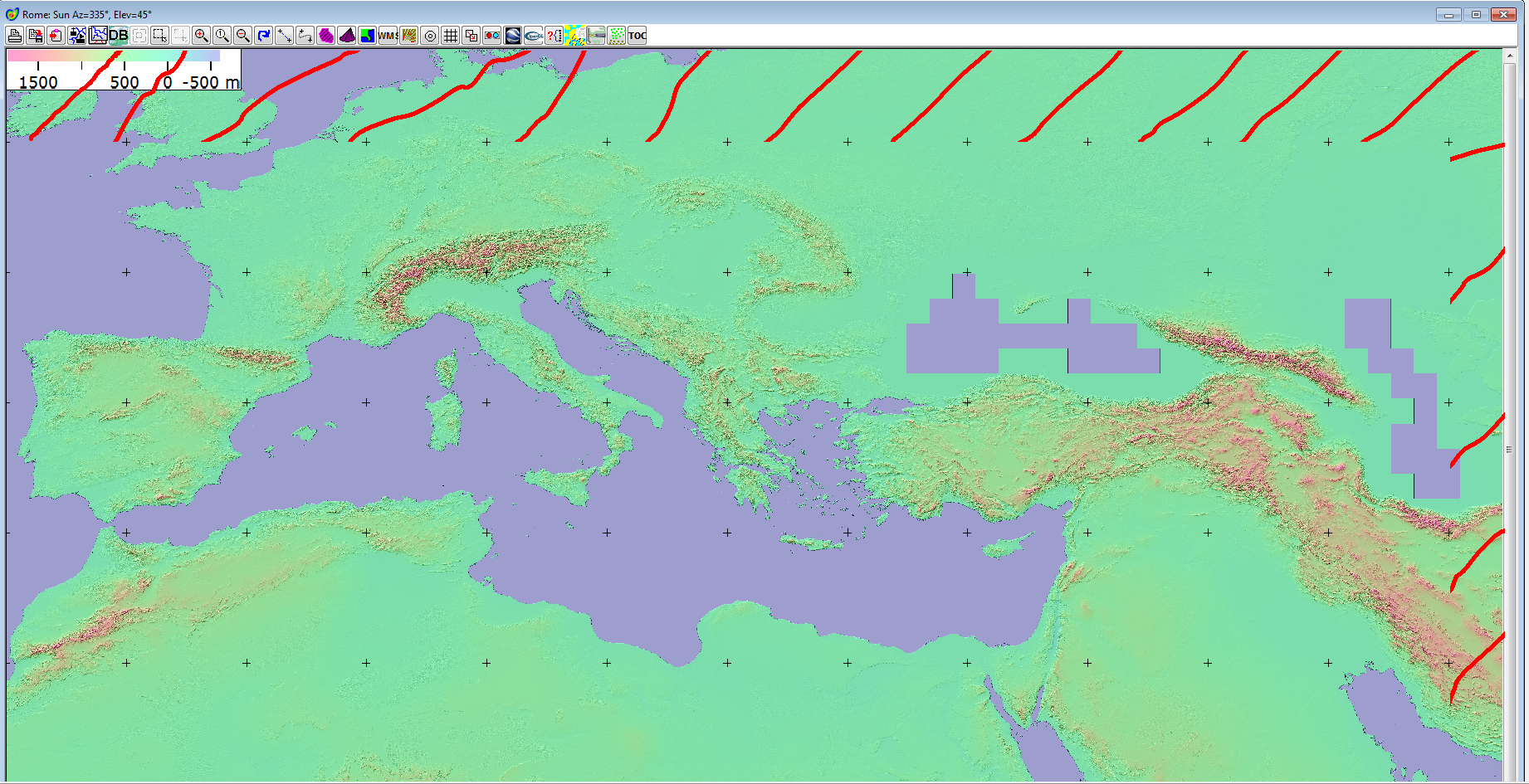Click the 1500 label in the legend
This screenshot has width=1529, height=784.
(38, 82)
